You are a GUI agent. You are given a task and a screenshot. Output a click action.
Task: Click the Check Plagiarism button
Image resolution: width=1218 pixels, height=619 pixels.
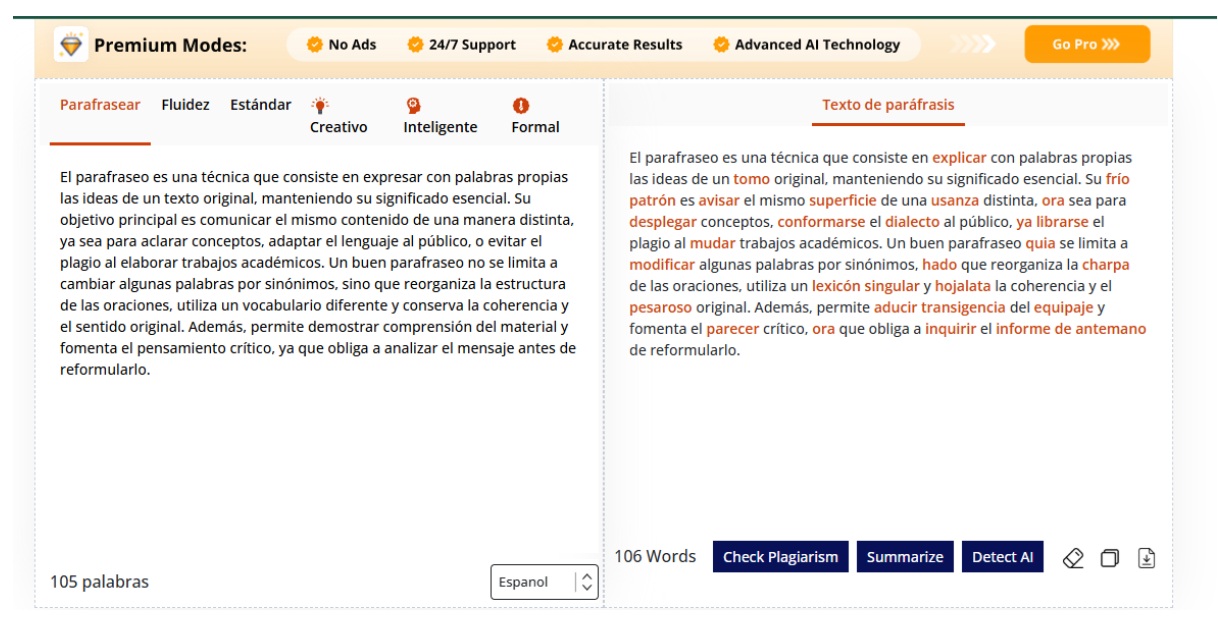[780, 557]
